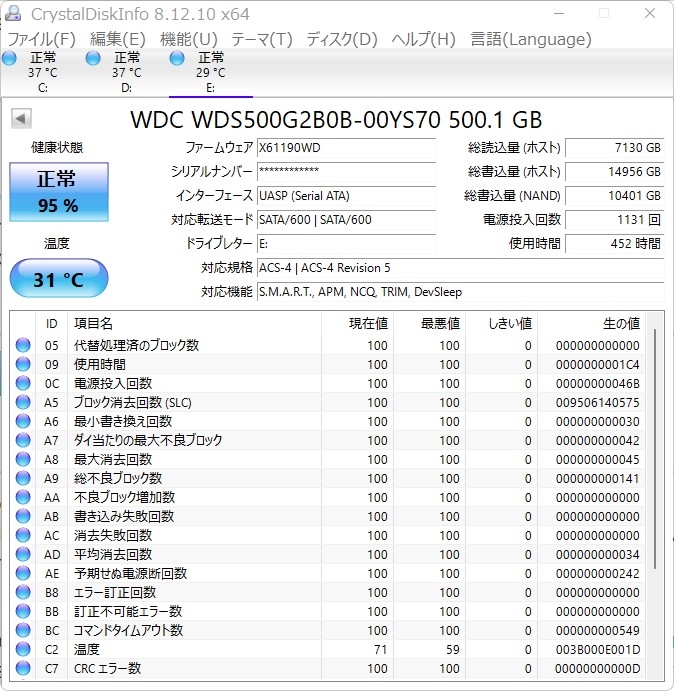Click the blue status orb of drive E:
The height and width of the screenshot is (691, 674).
coord(177,58)
